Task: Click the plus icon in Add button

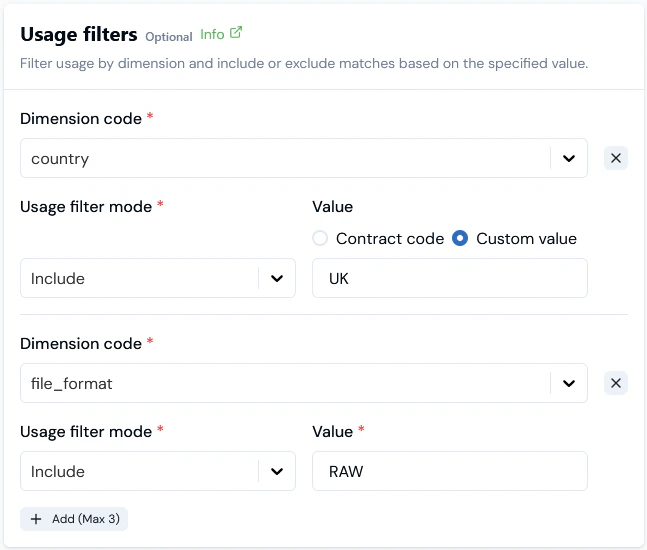Action: point(36,519)
